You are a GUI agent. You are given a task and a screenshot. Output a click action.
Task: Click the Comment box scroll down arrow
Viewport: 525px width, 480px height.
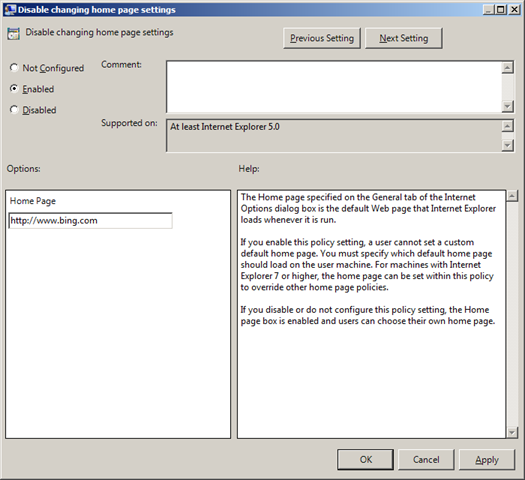(x=508, y=106)
